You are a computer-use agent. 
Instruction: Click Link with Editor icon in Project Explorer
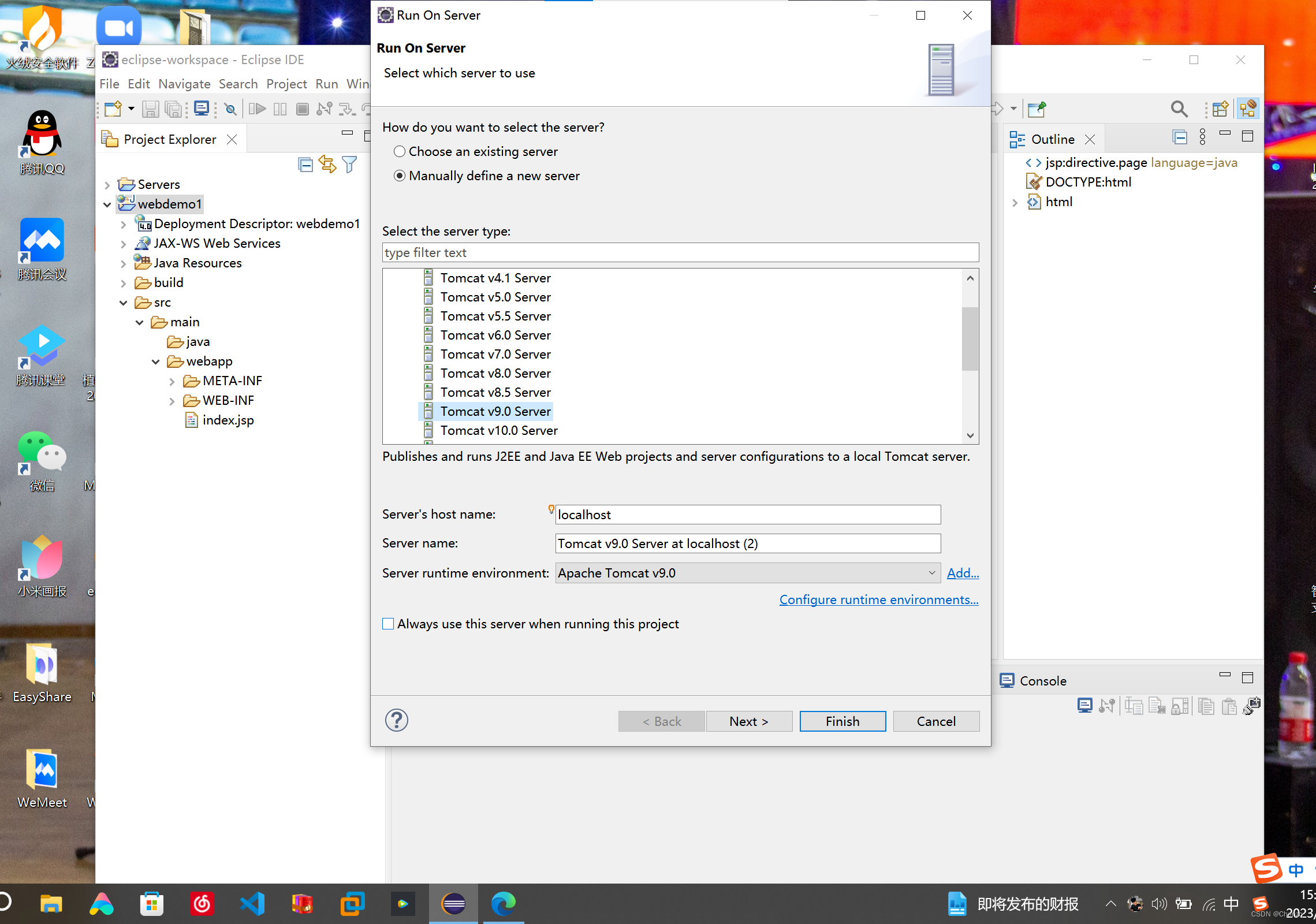[327, 165]
